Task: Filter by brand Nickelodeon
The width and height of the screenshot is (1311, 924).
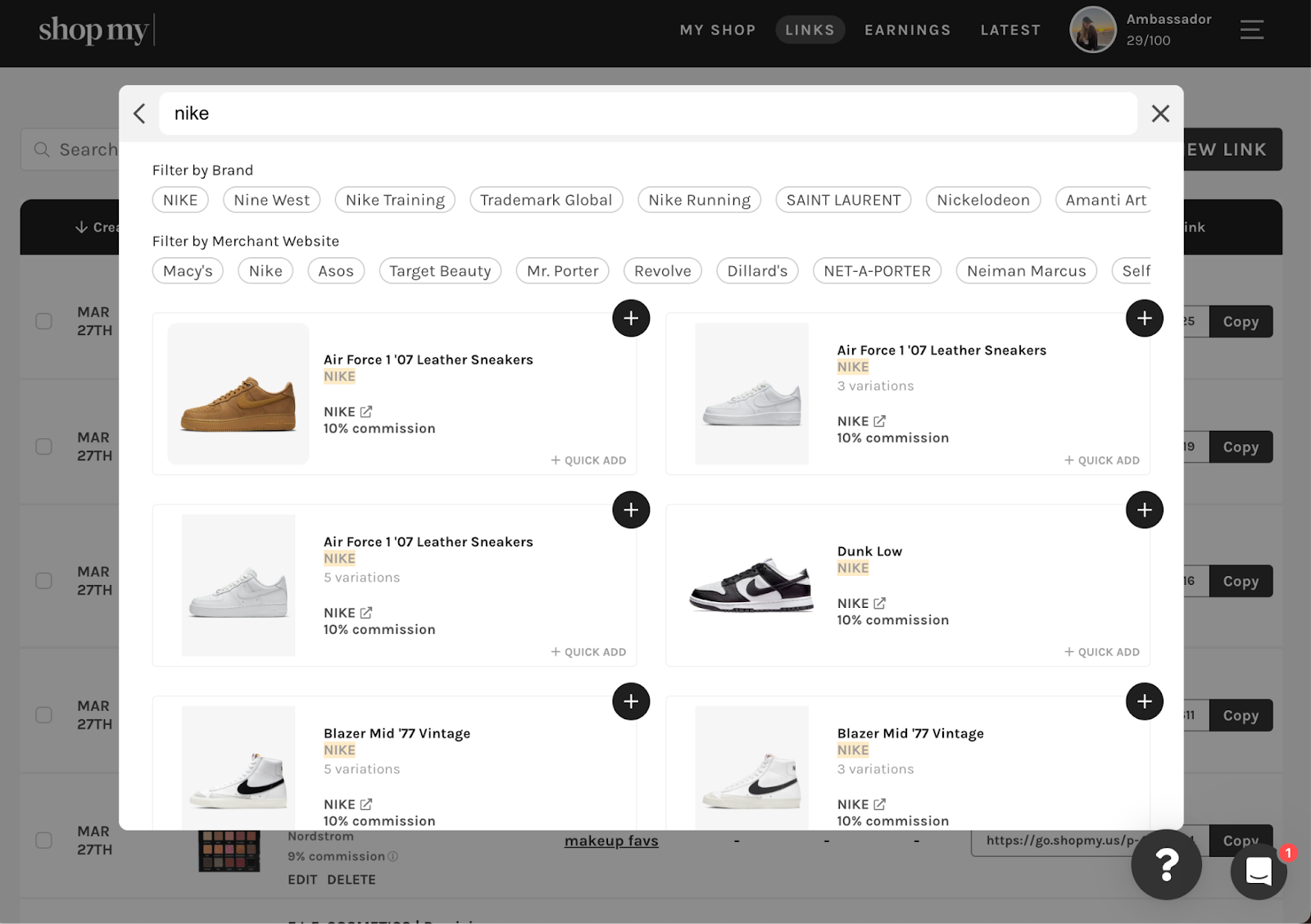Action: click(983, 200)
